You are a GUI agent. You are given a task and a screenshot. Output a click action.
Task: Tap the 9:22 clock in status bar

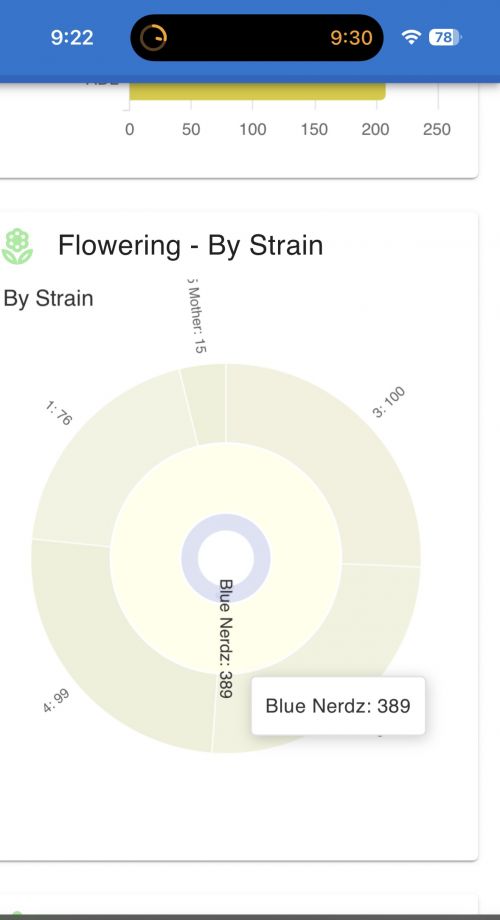[72, 38]
